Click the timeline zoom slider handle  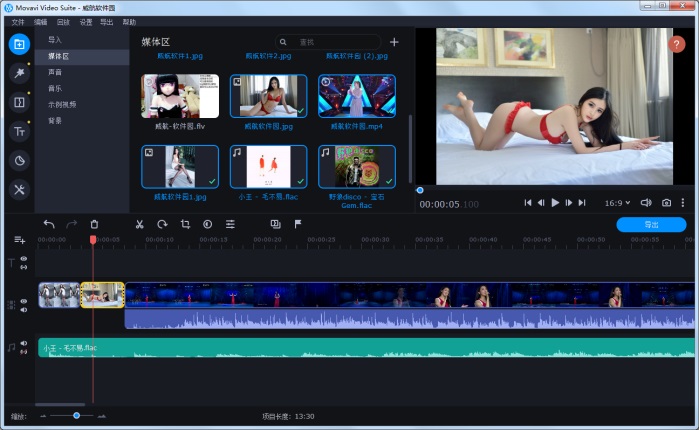coord(76,415)
